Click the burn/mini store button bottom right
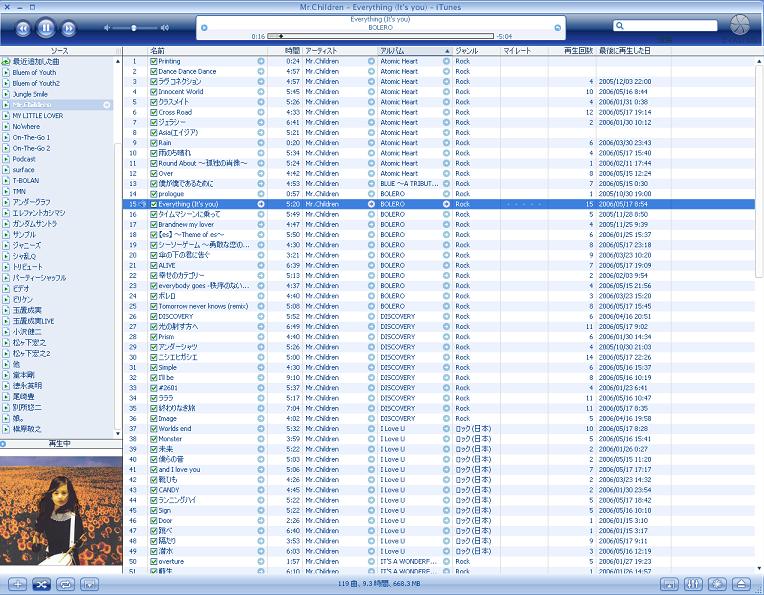The height and width of the screenshot is (595, 764). pyautogui.click(x=669, y=584)
